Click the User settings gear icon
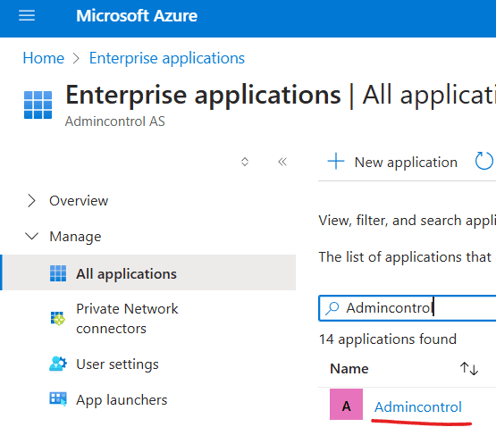The image size is (496, 427). click(58, 364)
